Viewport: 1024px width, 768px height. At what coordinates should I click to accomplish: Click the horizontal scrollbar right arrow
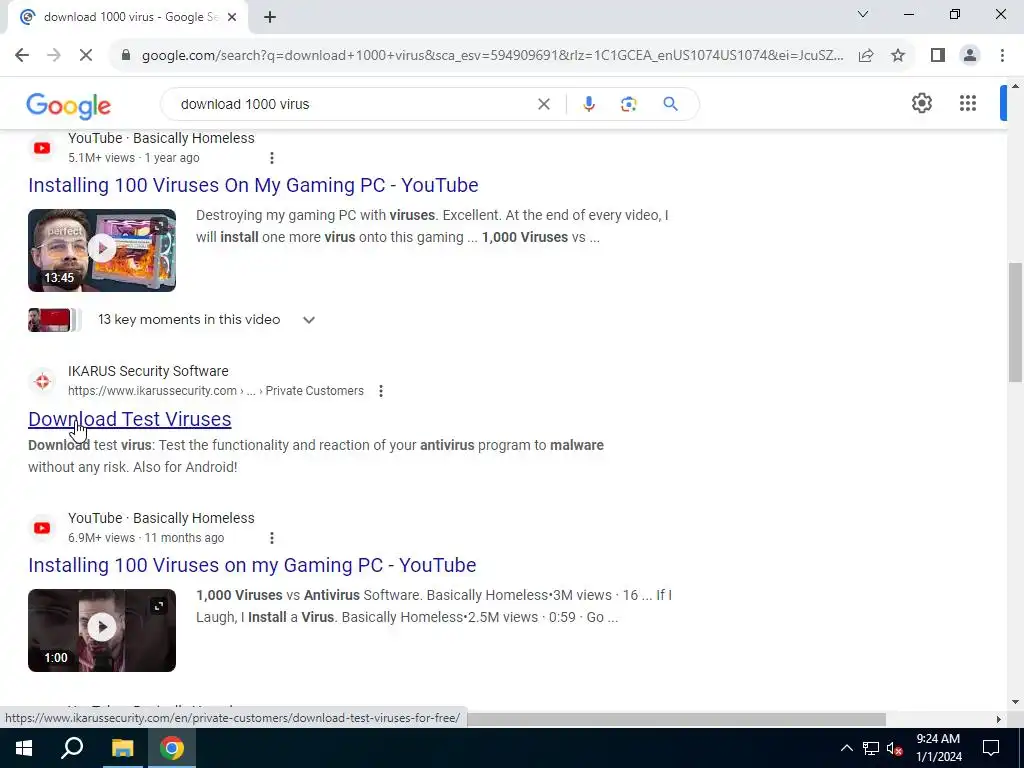(998, 719)
